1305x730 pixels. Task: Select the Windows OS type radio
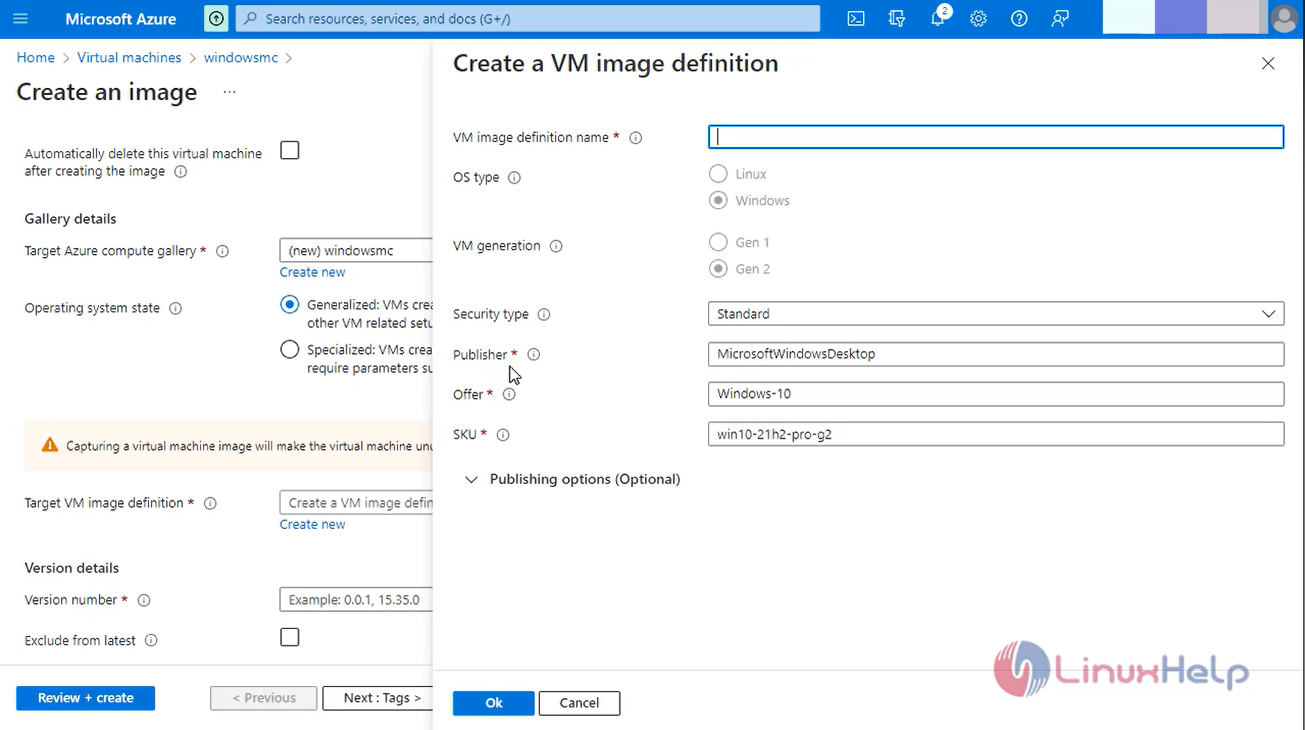(x=718, y=200)
